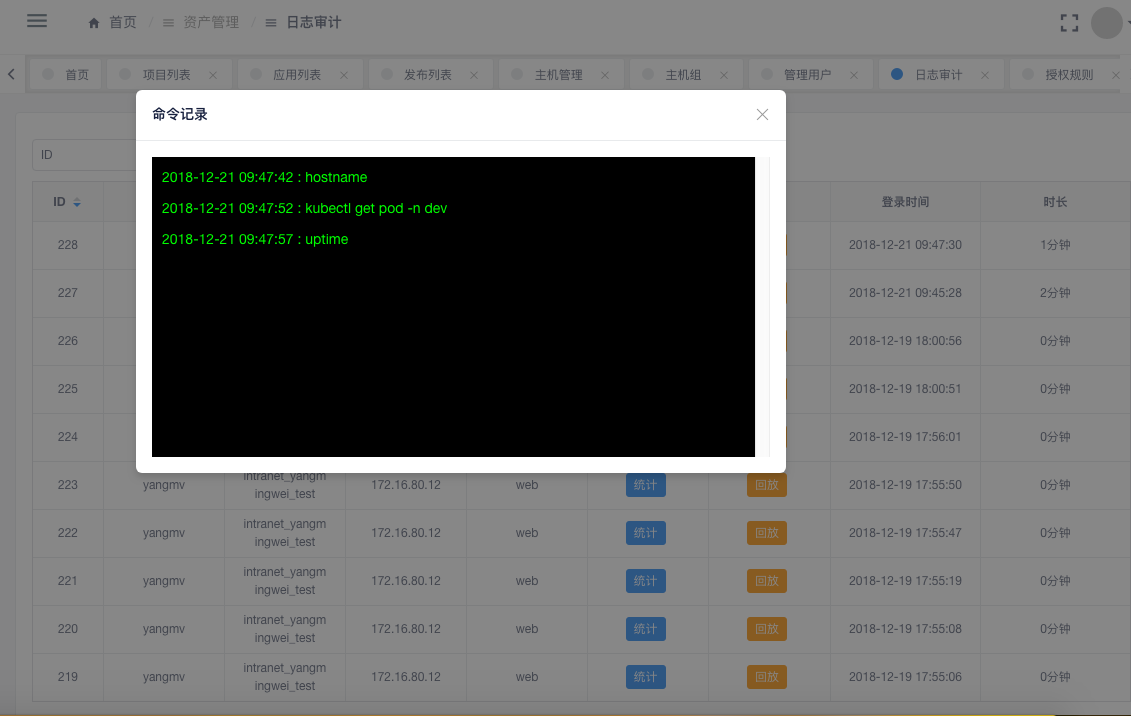Viewport: 1131px width, 716px height.
Task: Go to 首页 in breadcrumb
Action: point(123,22)
